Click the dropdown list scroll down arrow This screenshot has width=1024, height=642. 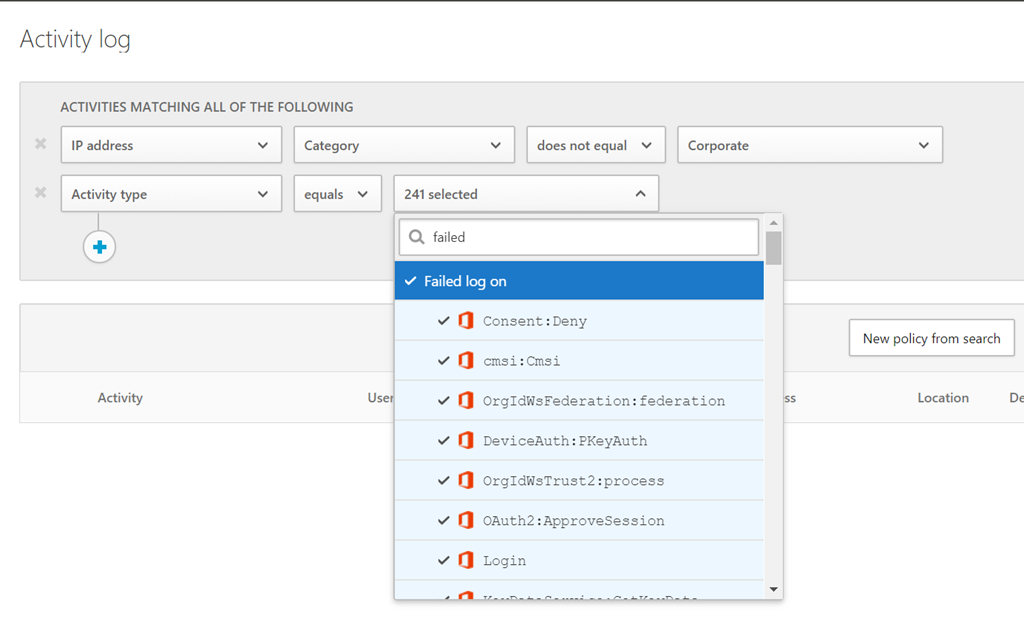point(774,590)
